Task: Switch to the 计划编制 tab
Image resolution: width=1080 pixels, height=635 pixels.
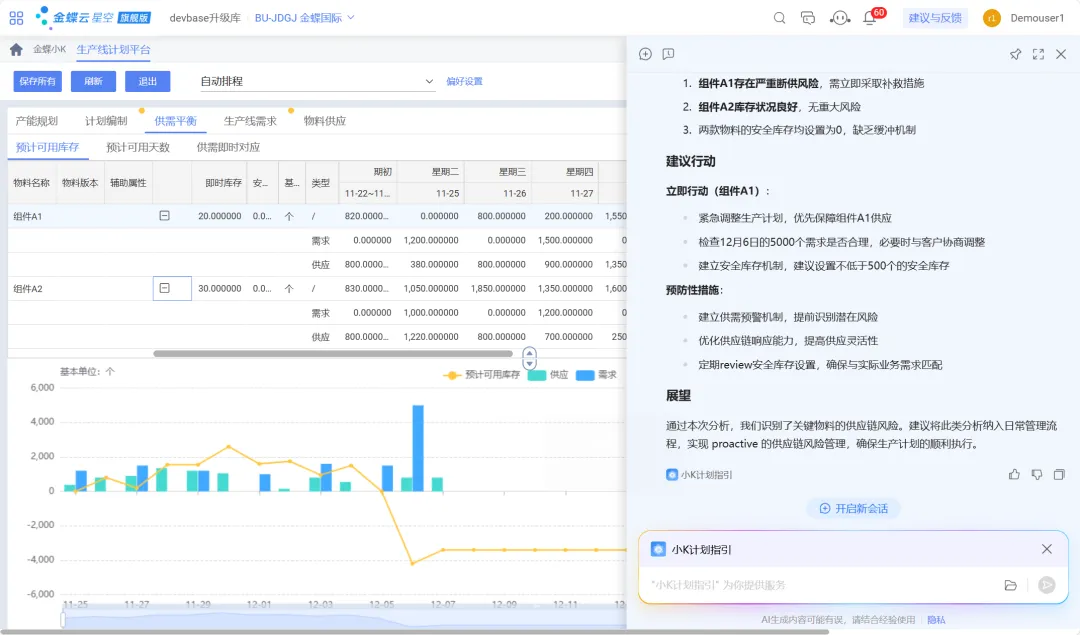Action: [106, 121]
